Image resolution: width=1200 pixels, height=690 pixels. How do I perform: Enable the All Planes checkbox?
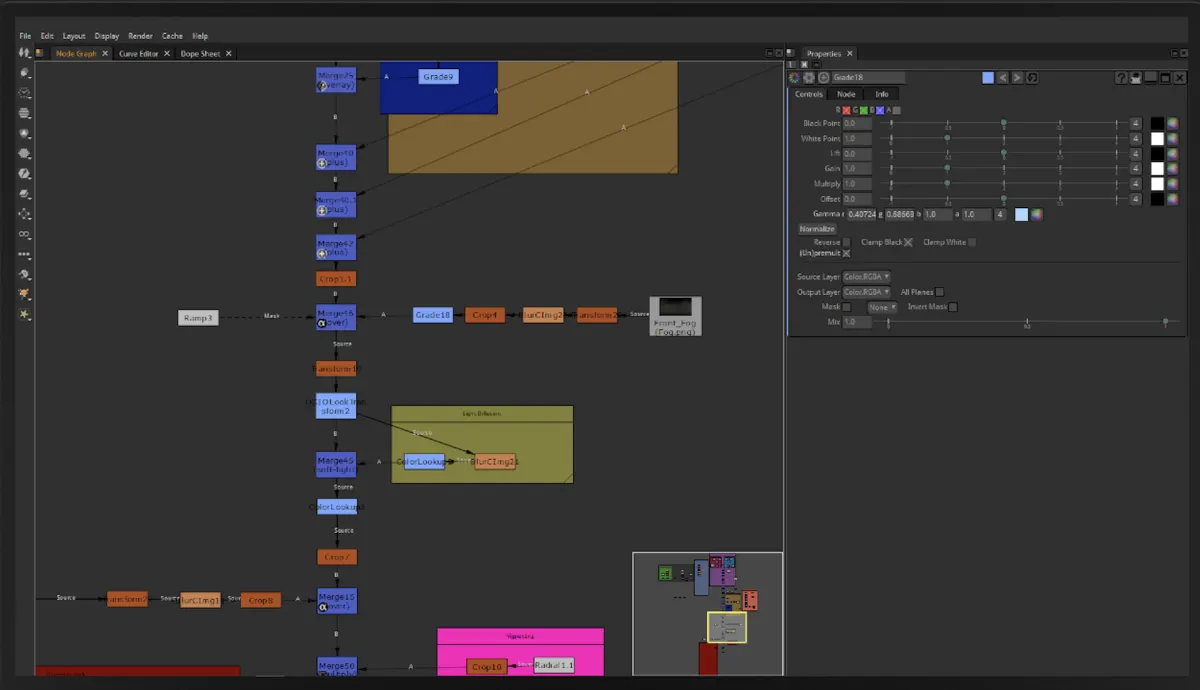(940, 292)
